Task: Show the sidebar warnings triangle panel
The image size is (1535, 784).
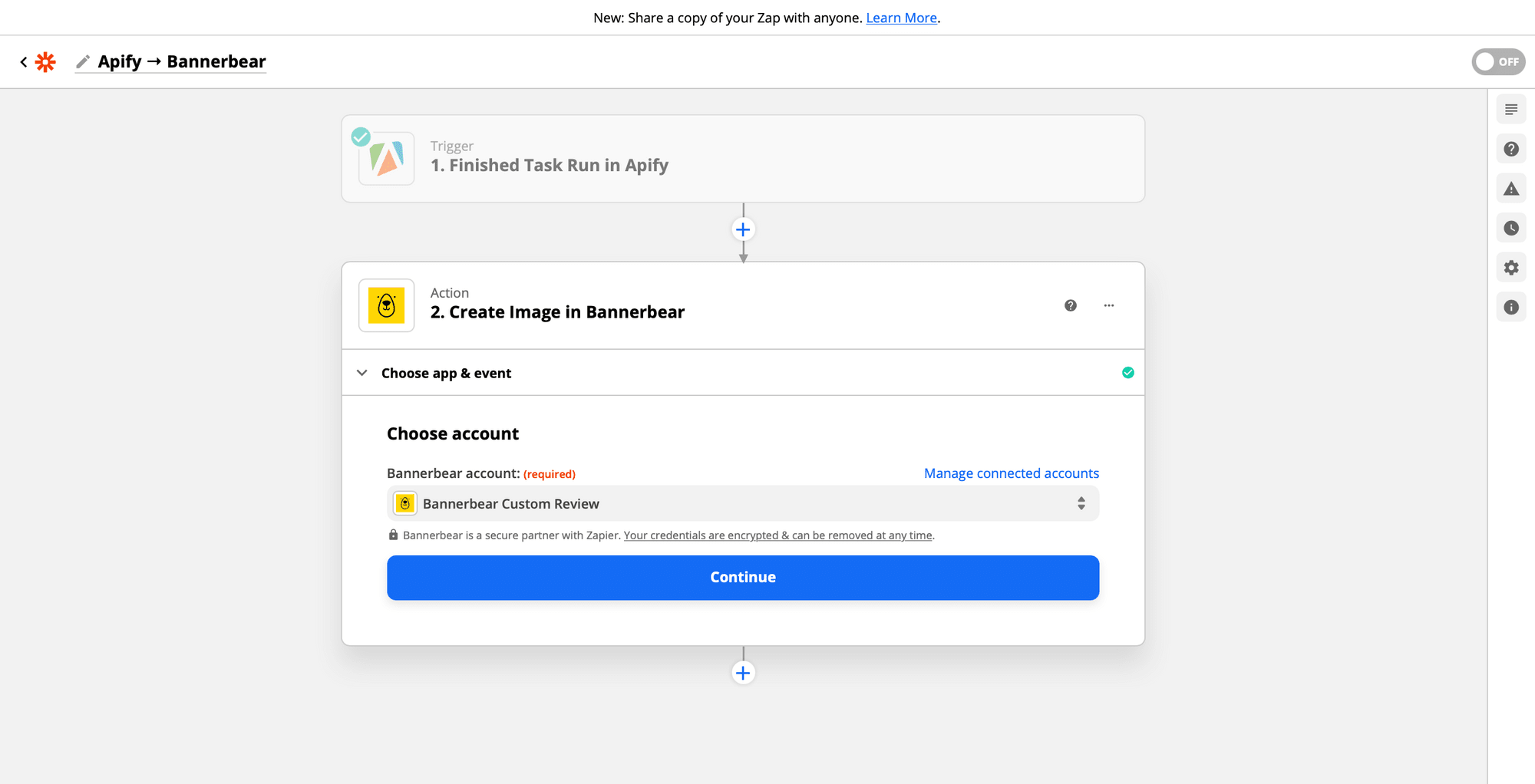Action: tap(1511, 189)
